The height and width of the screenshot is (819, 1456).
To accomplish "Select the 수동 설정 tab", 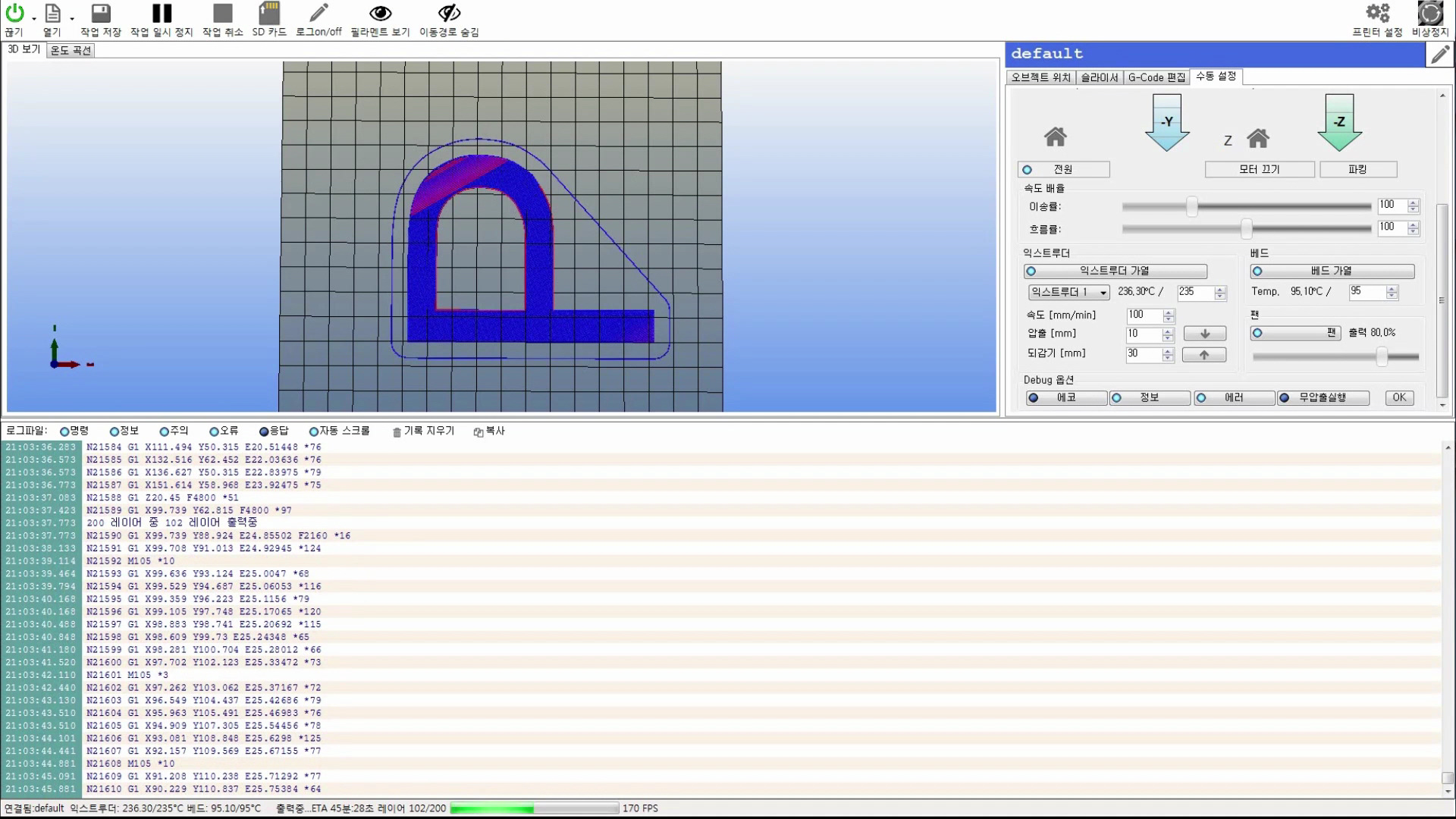I will tap(1216, 77).
